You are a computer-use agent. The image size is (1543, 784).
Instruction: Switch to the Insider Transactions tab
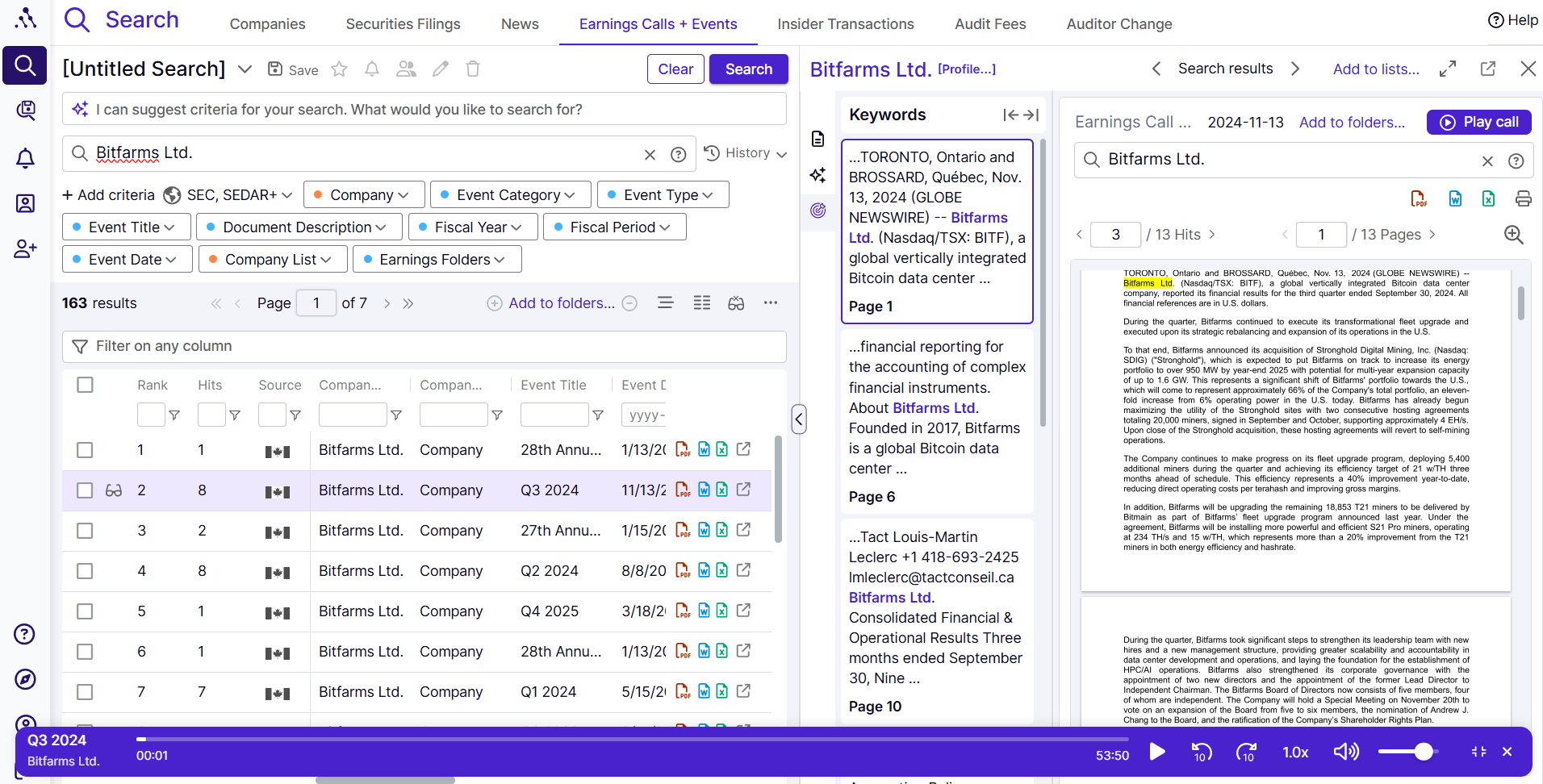[846, 24]
